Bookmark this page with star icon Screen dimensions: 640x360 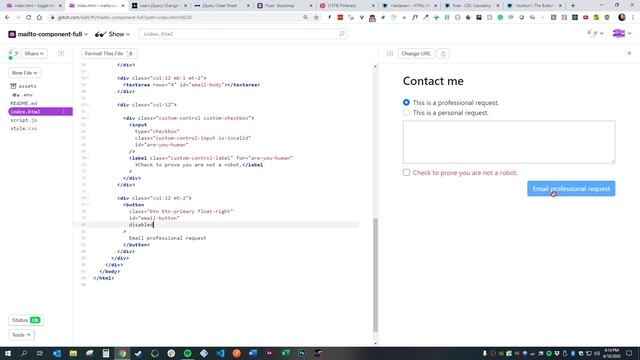point(316,18)
